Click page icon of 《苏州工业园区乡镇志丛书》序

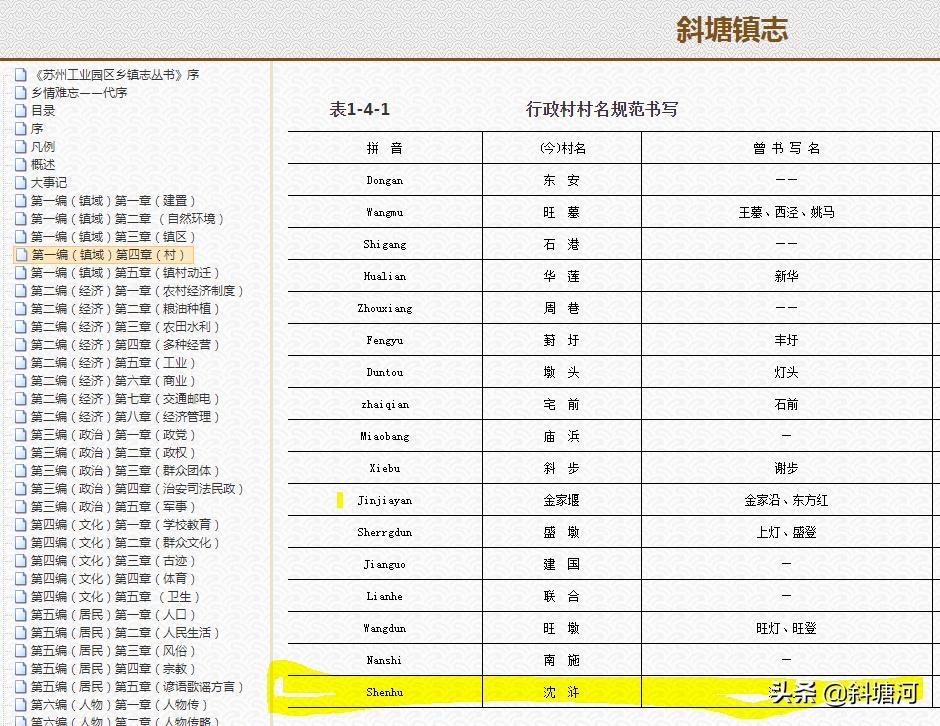(x=21, y=74)
